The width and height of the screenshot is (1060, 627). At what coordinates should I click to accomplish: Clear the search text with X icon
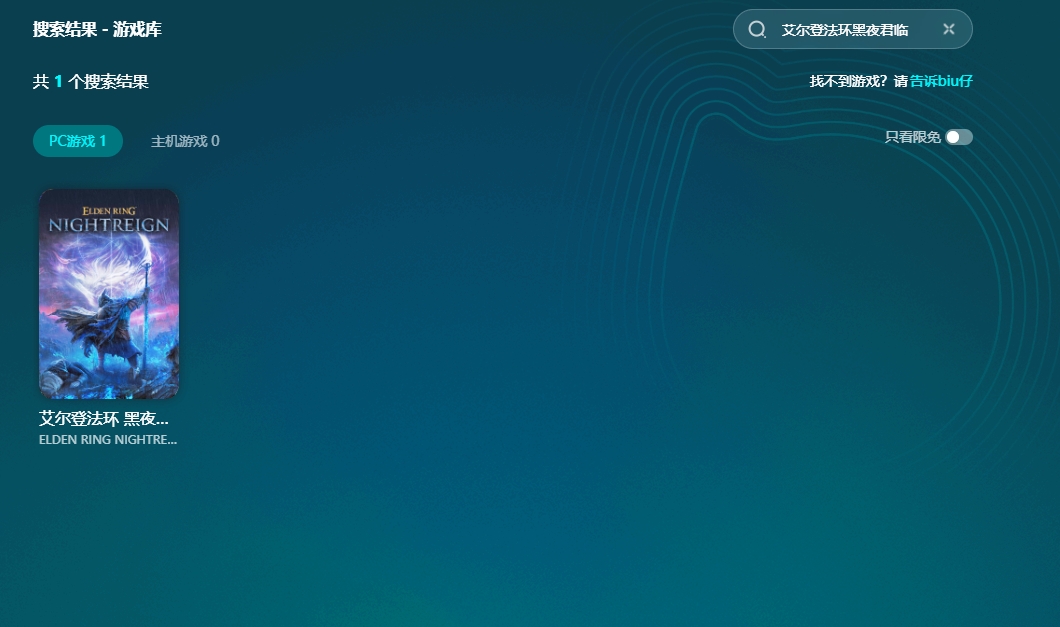click(948, 29)
